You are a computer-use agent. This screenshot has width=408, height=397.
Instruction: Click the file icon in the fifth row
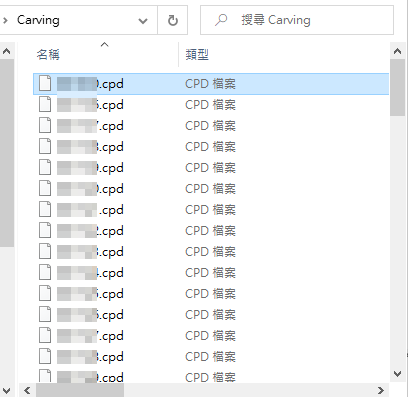(x=45, y=167)
